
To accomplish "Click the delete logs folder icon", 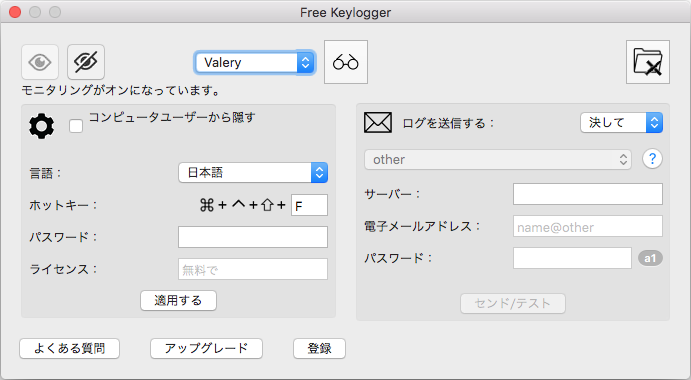I will 648,62.
